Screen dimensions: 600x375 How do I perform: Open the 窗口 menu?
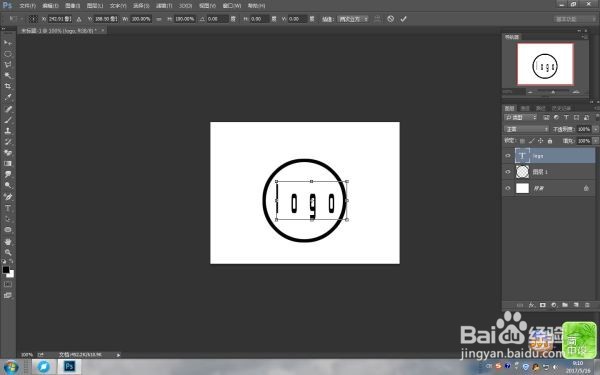[x=232, y=6]
